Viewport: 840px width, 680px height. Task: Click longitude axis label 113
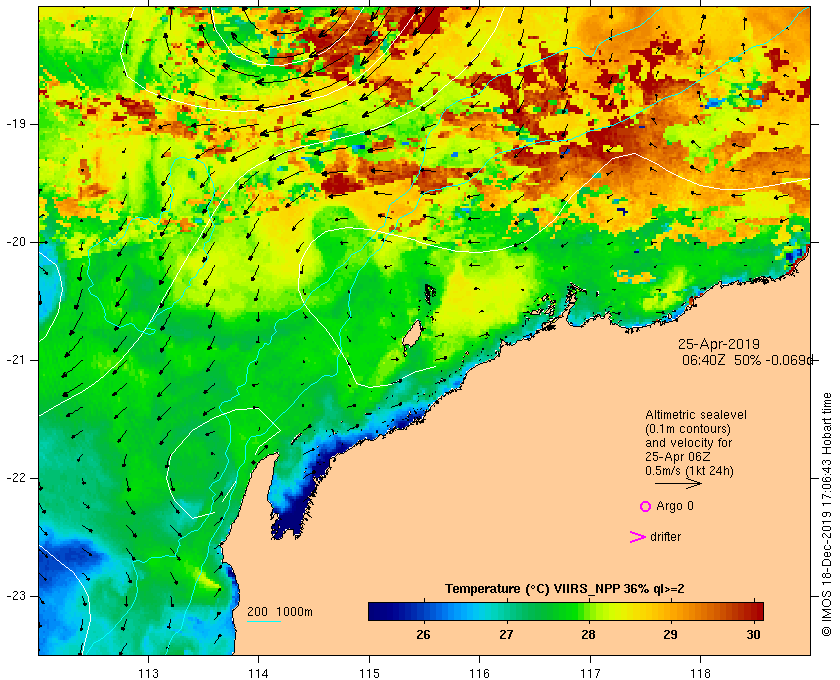[148, 674]
